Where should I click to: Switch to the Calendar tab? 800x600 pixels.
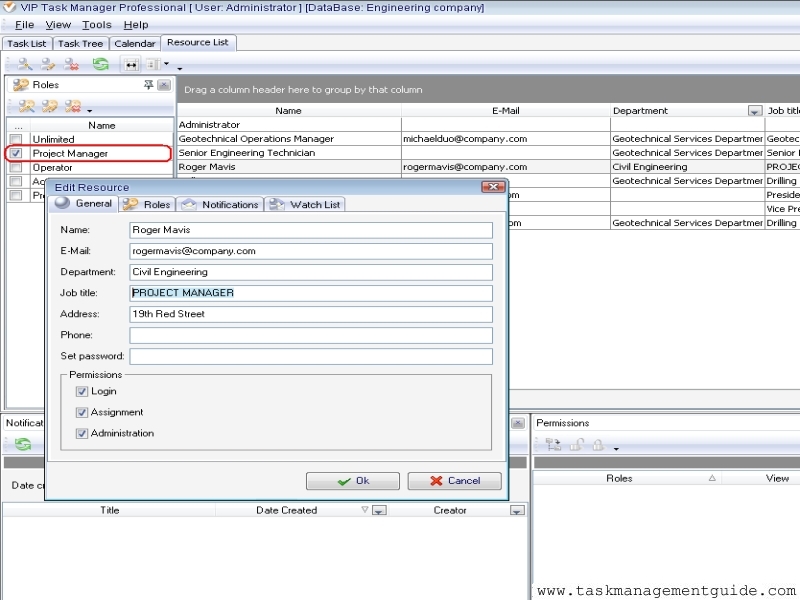tap(135, 43)
